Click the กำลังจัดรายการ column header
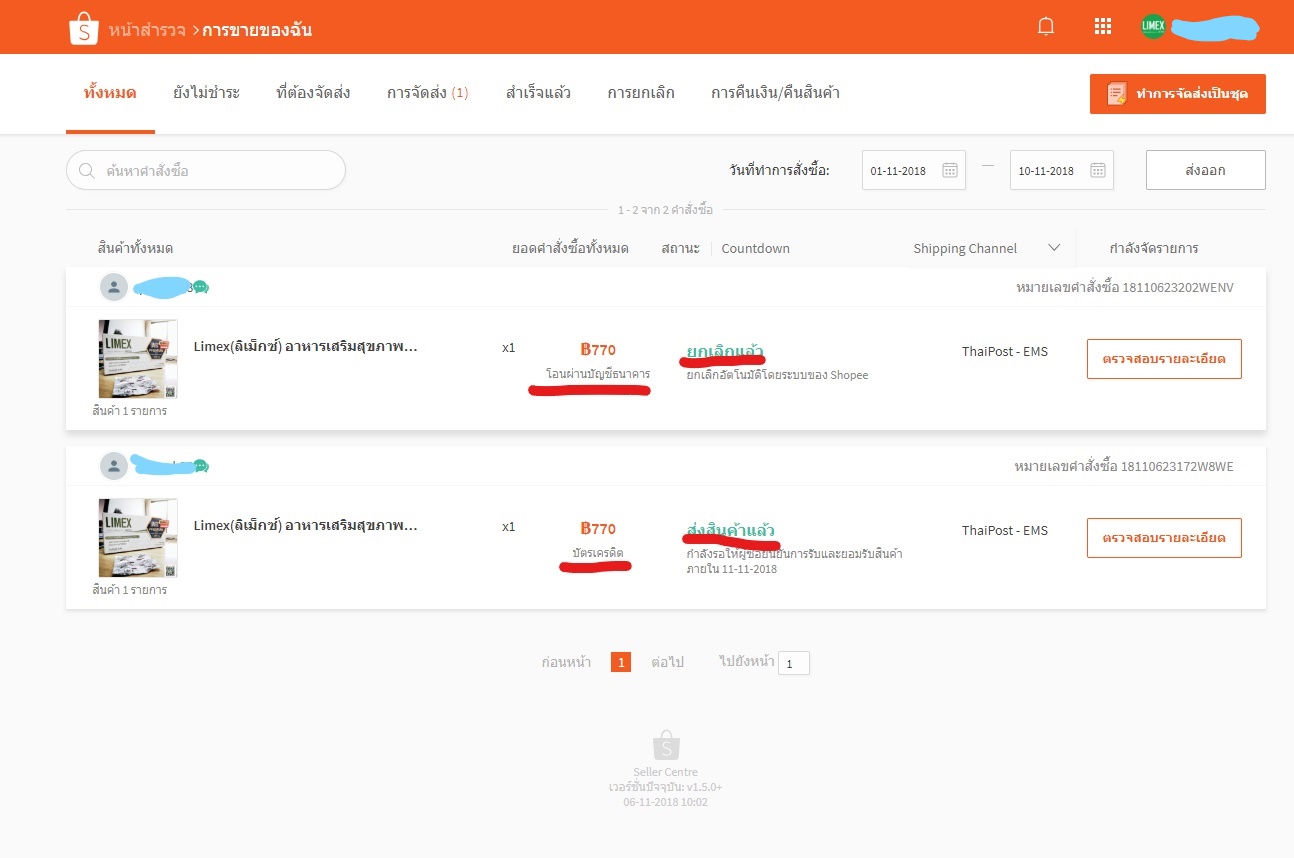 (x=1154, y=248)
